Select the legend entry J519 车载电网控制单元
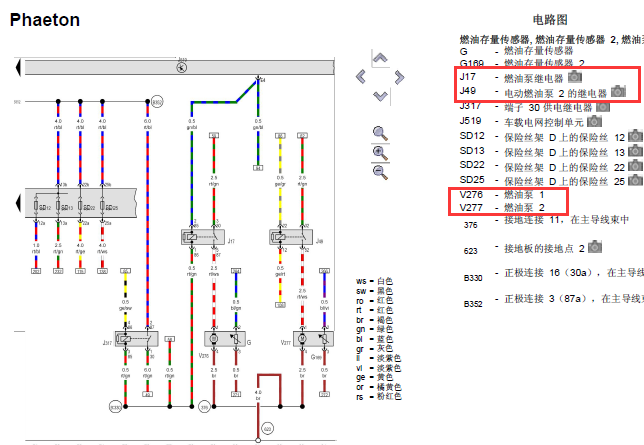The image size is (644, 445). point(521,122)
